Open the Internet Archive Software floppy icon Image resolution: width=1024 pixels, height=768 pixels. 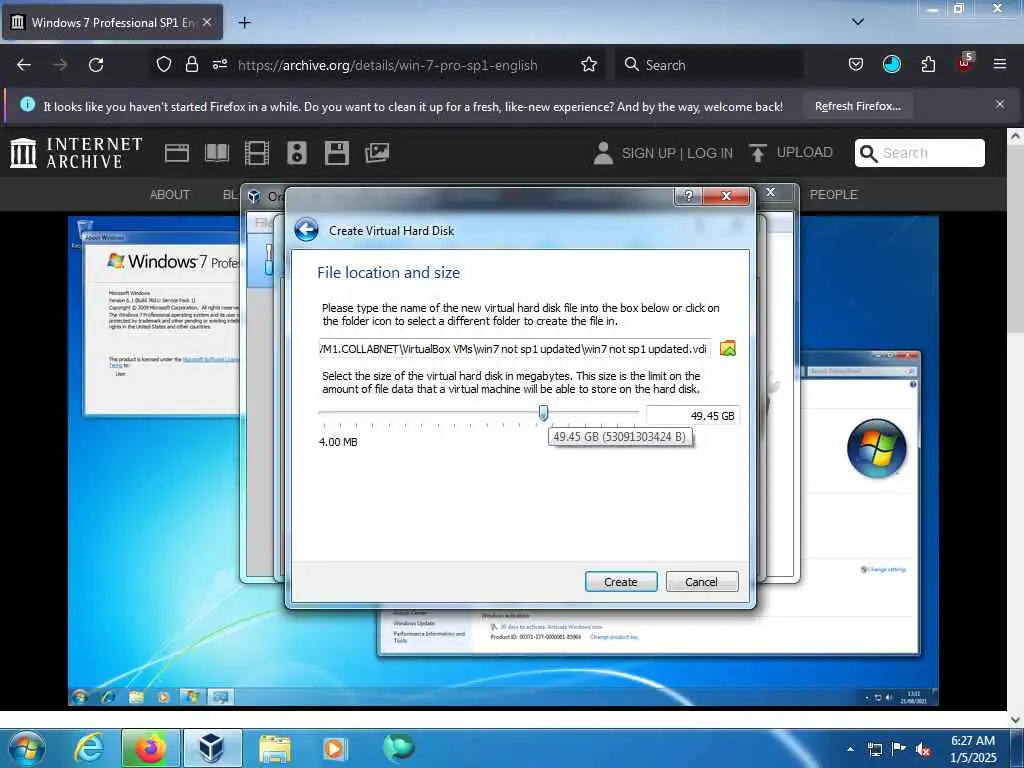(x=337, y=153)
